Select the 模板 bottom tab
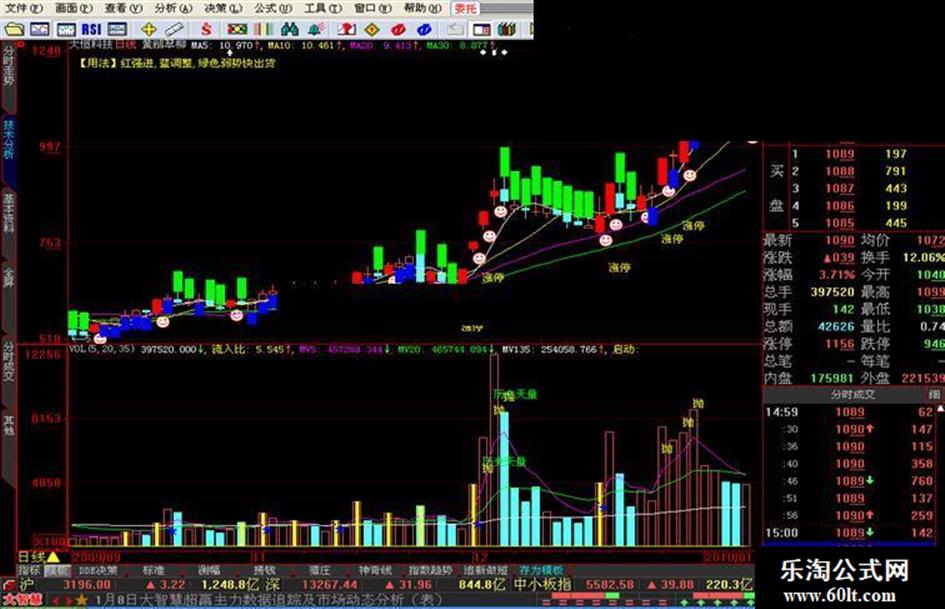Image resolution: width=945 pixels, height=609 pixels. (57, 570)
